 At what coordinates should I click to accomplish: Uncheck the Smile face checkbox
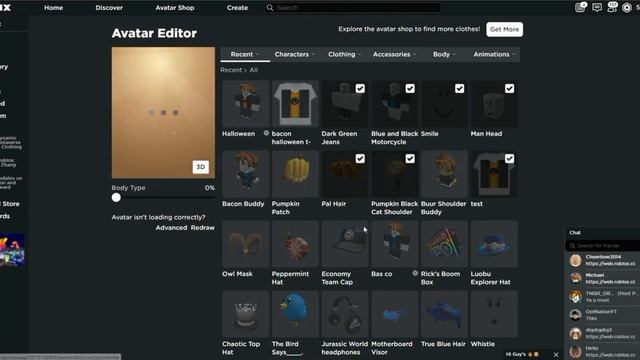pyautogui.click(x=460, y=89)
